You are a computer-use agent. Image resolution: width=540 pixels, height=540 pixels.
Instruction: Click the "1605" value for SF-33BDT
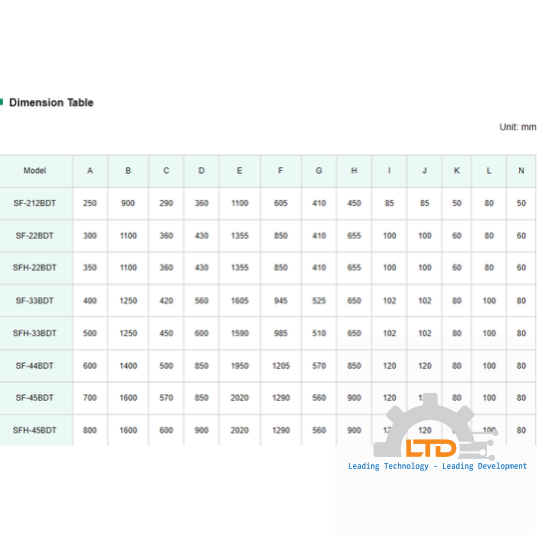coord(240,301)
